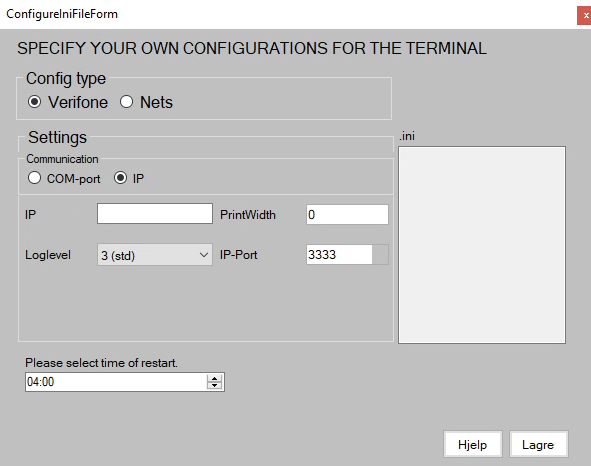Image resolution: width=591 pixels, height=466 pixels.
Task: Select the hour part of restart time
Action: (x=33, y=382)
